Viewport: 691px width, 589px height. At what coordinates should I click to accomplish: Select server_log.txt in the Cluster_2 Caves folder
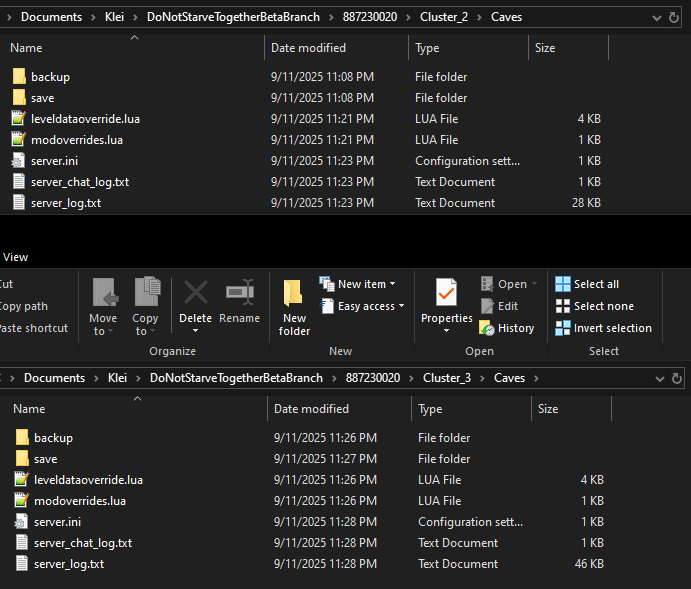tap(66, 203)
